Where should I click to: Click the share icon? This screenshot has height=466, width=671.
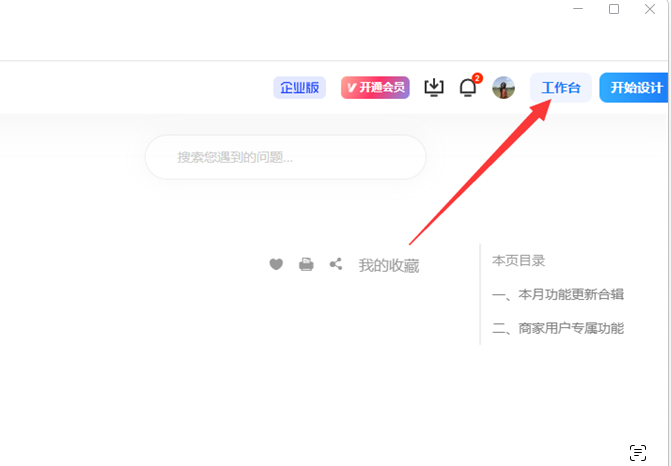[336, 264]
